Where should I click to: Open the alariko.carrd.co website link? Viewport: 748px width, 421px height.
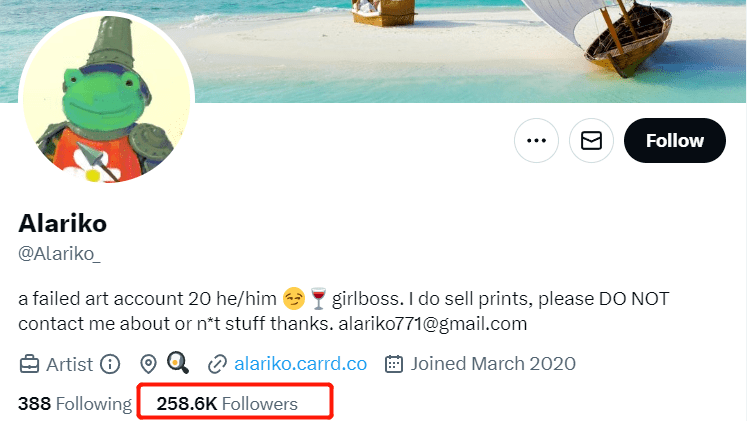[300, 363]
